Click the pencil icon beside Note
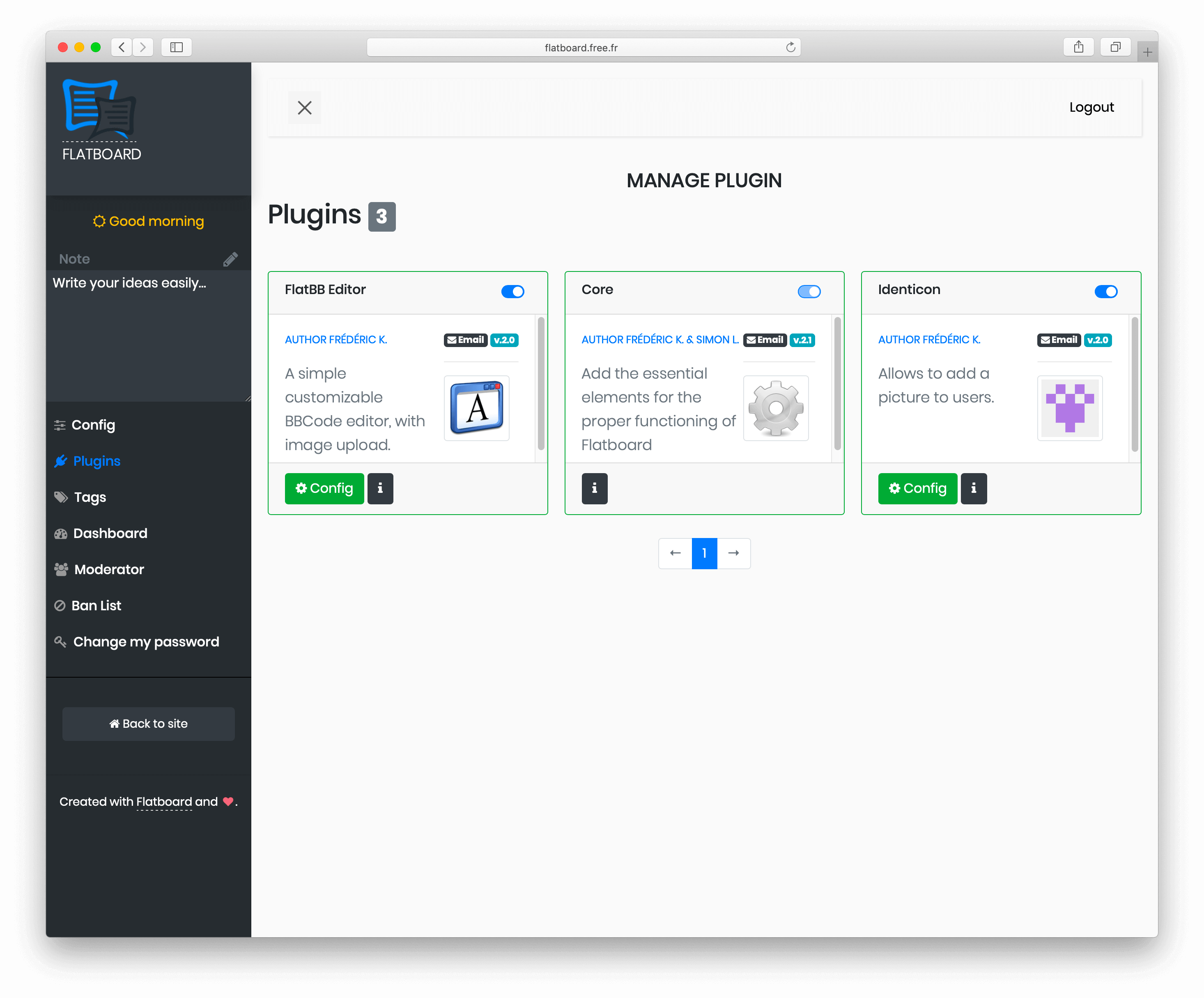1204x998 pixels. tap(230, 260)
